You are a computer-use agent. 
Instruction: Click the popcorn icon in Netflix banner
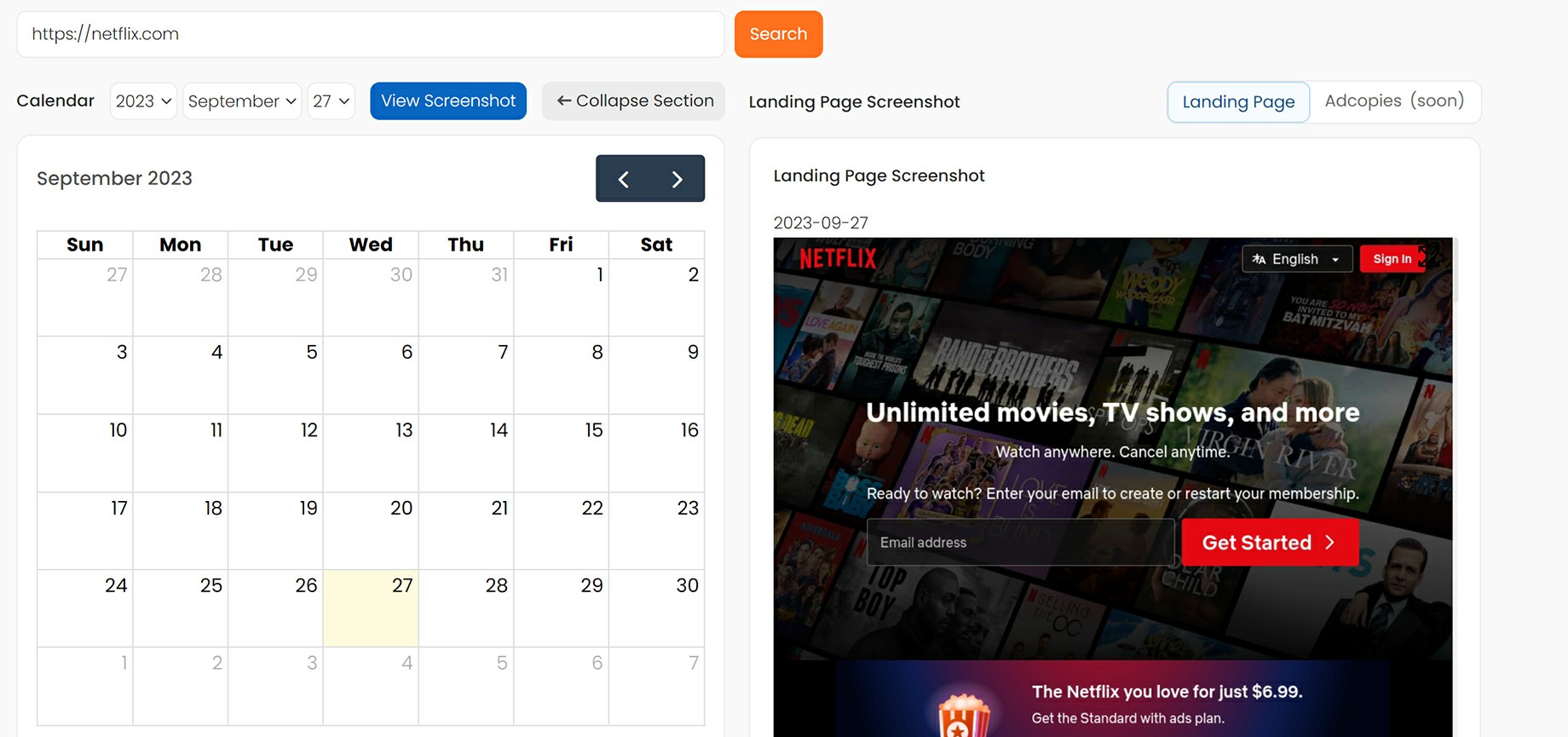963,714
